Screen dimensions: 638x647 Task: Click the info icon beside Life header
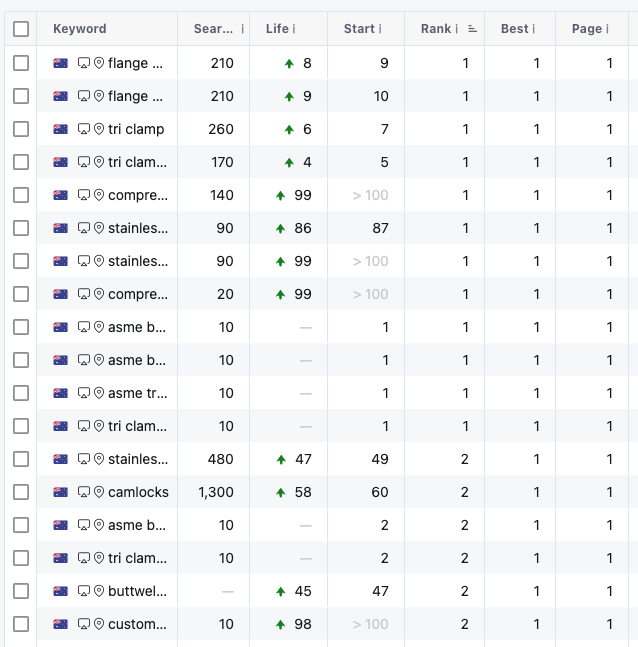[x=294, y=29]
